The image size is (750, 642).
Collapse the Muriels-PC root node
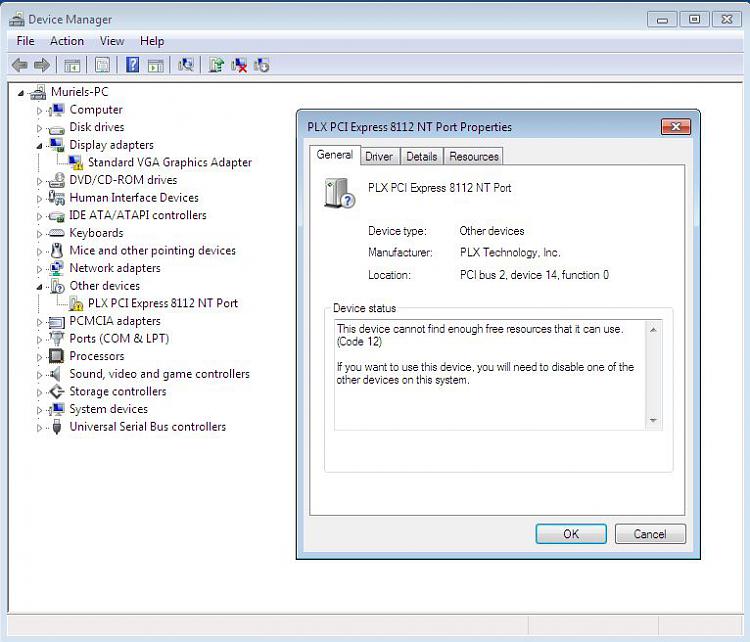tap(21, 93)
